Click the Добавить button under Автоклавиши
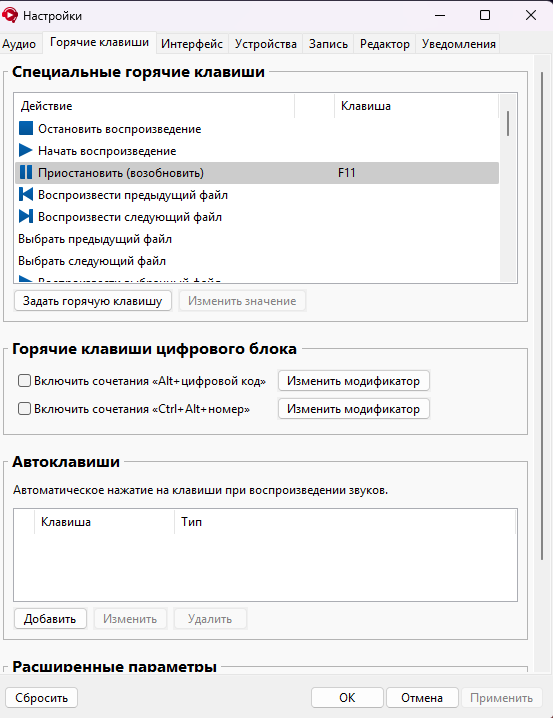Viewport: 553px width, 718px height. coord(50,619)
